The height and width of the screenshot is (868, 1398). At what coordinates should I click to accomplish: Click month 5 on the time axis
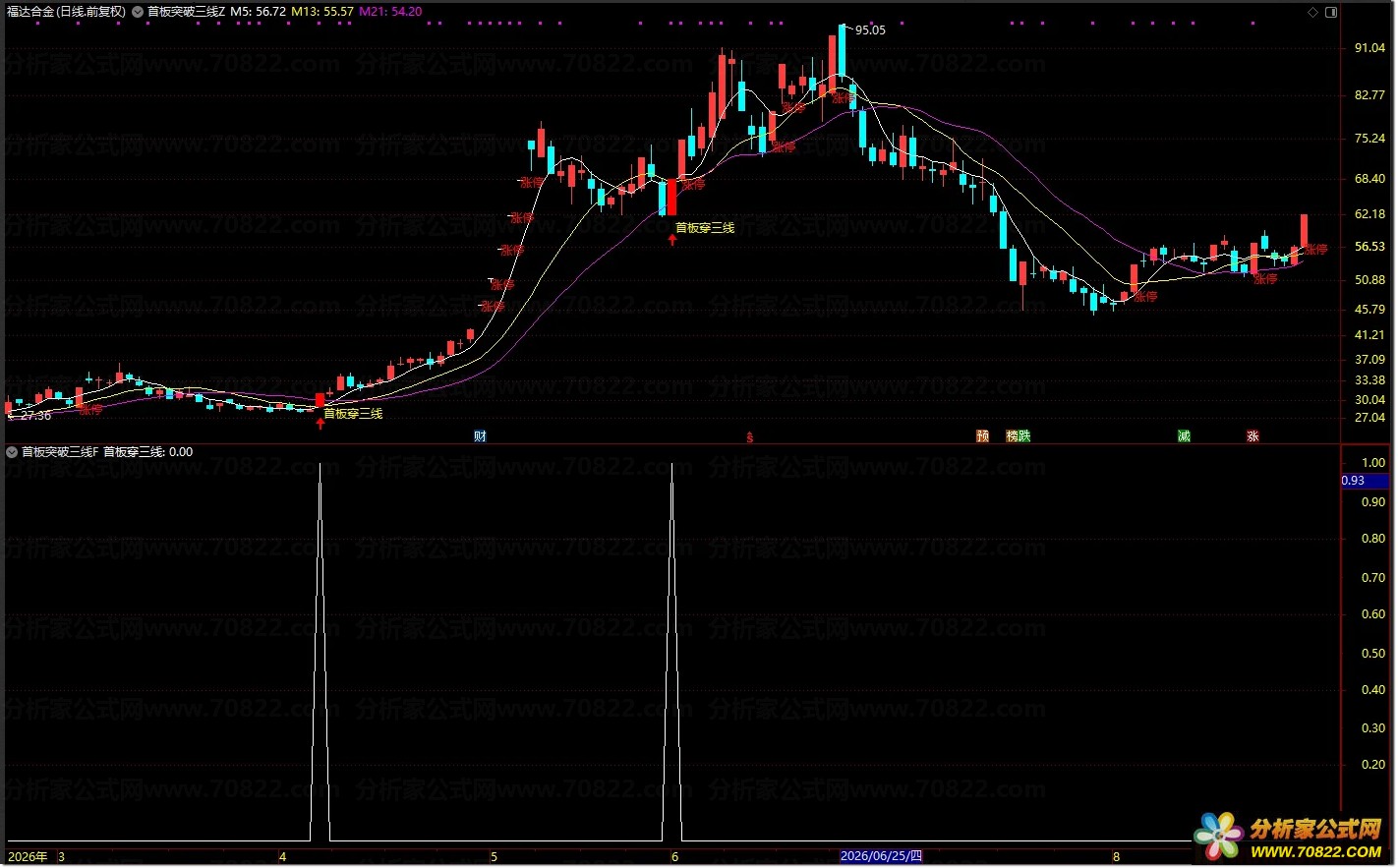click(494, 857)
